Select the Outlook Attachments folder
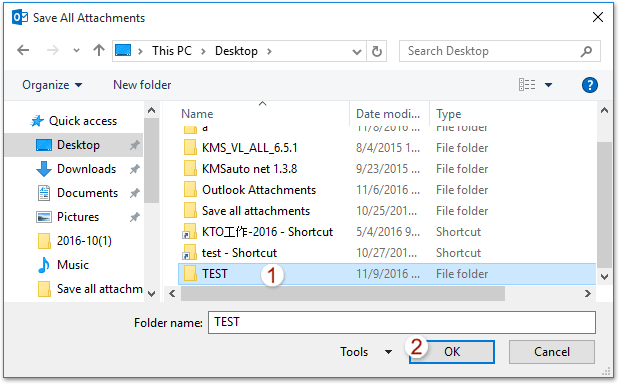621x386 pixels. [259, 190]
